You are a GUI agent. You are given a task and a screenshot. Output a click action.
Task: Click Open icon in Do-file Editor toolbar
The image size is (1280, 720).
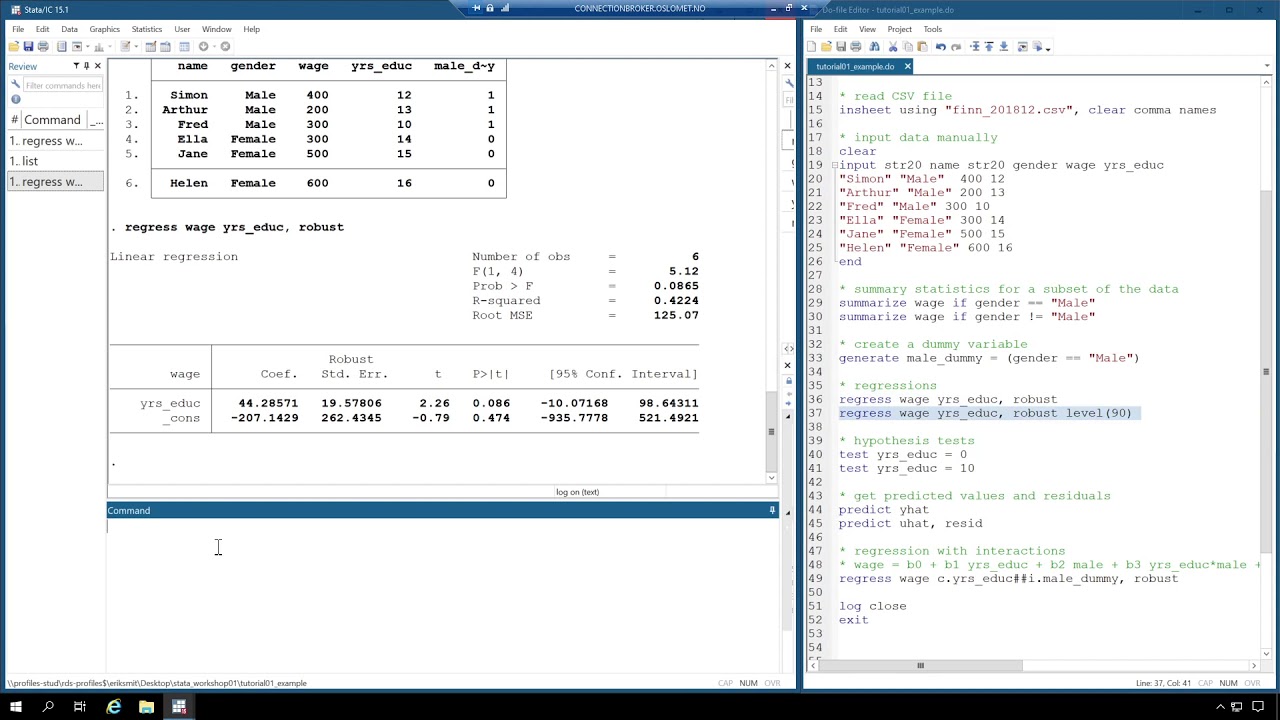coord(826,46)
